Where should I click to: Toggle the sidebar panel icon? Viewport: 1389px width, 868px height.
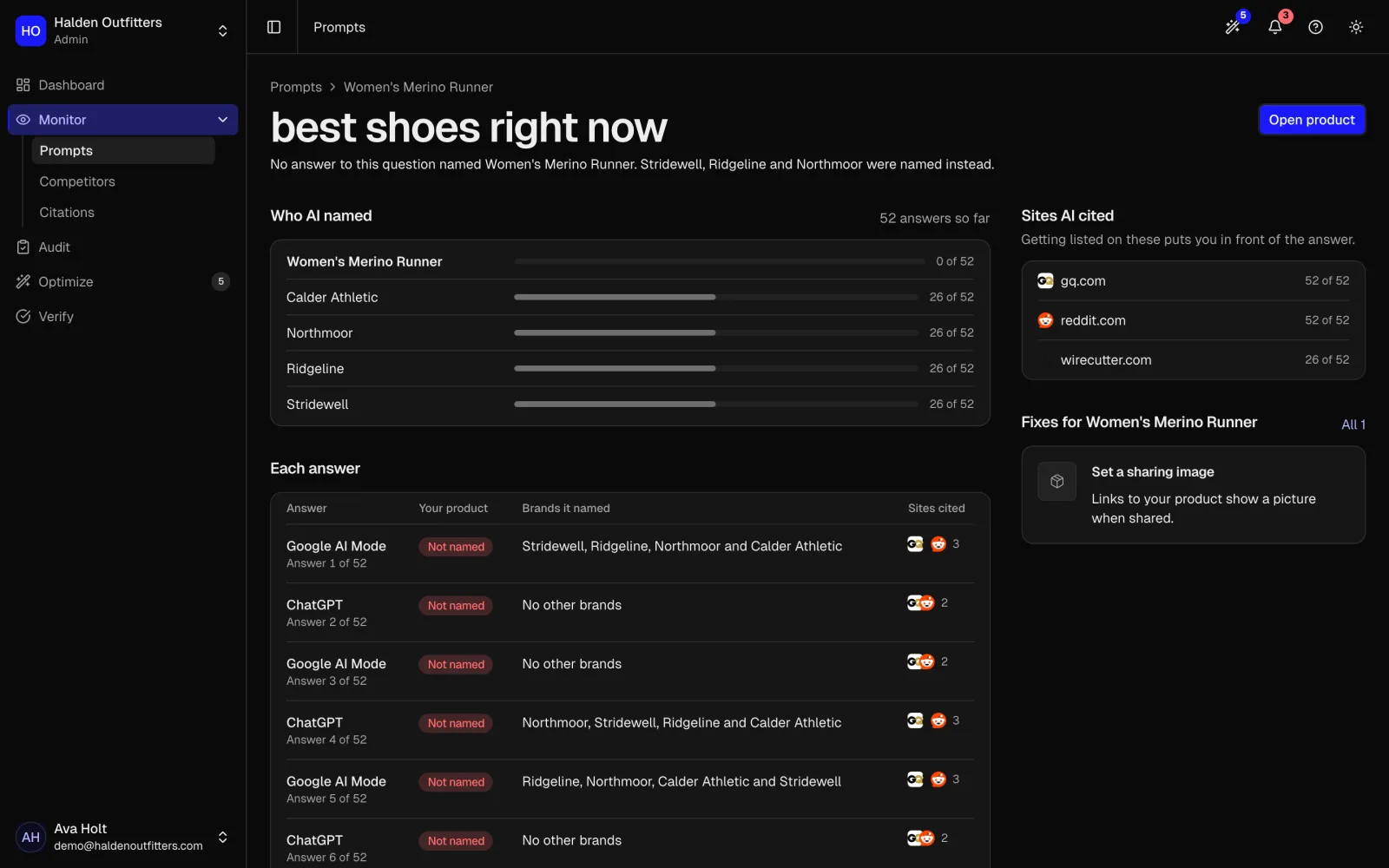273,27
